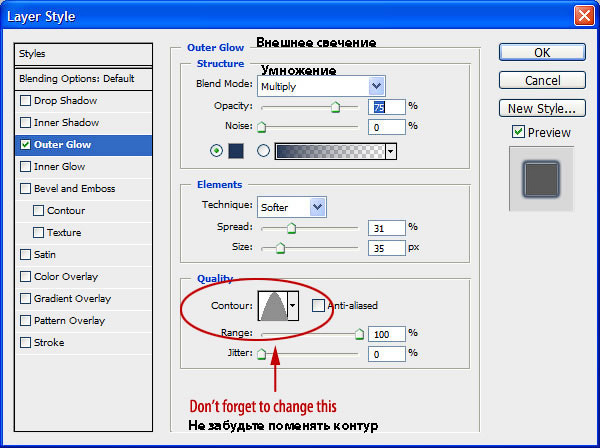Click the Opacity slider handle
The image size is (600, 448).
point(335,107)
